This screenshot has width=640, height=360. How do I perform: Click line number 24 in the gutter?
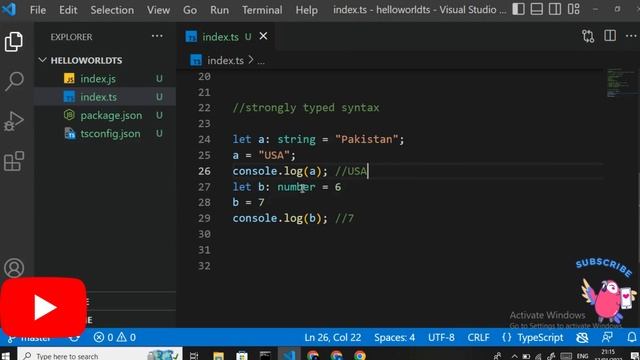point(204,139)
